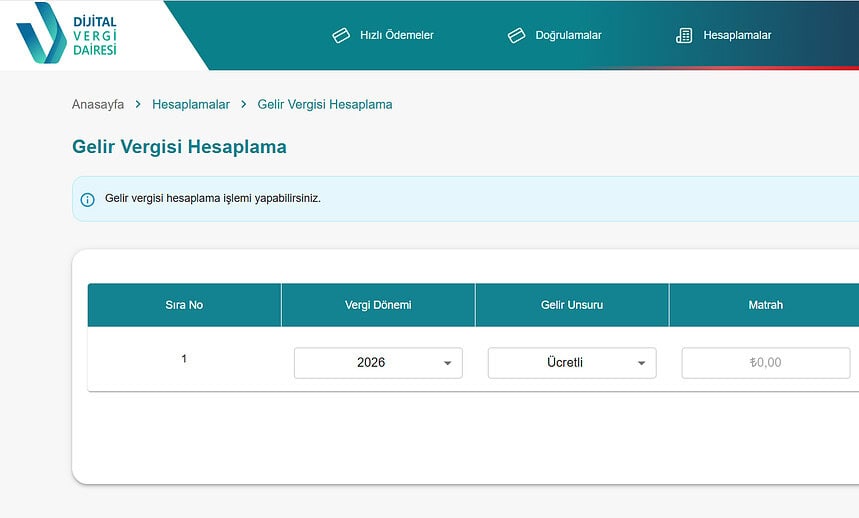Click the info icon in the blue banner
The width and height of the screenshot is (859, 518).
click(x=87, y=199)
